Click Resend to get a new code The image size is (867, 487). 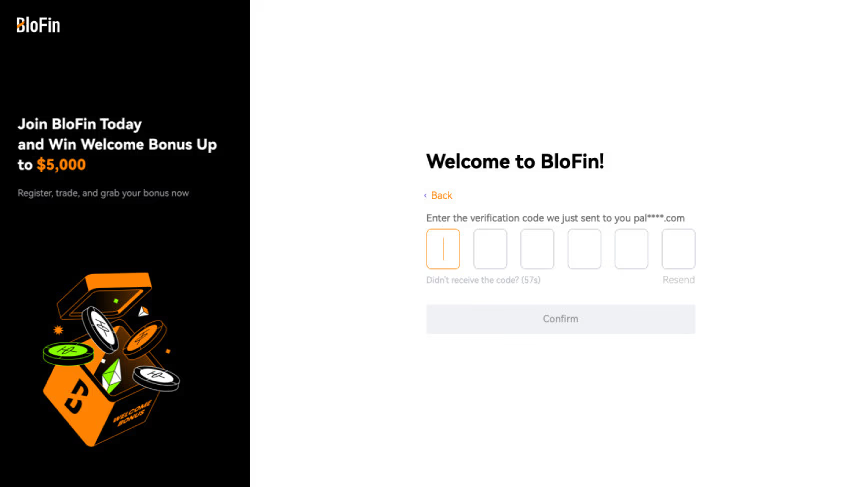point(678,280)
